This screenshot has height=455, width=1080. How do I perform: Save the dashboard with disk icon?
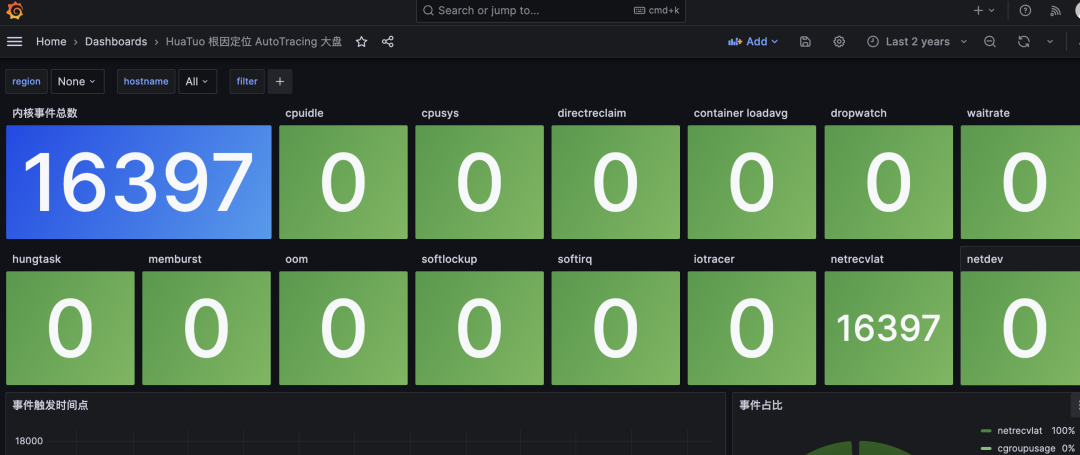click(x=805, y=42)
